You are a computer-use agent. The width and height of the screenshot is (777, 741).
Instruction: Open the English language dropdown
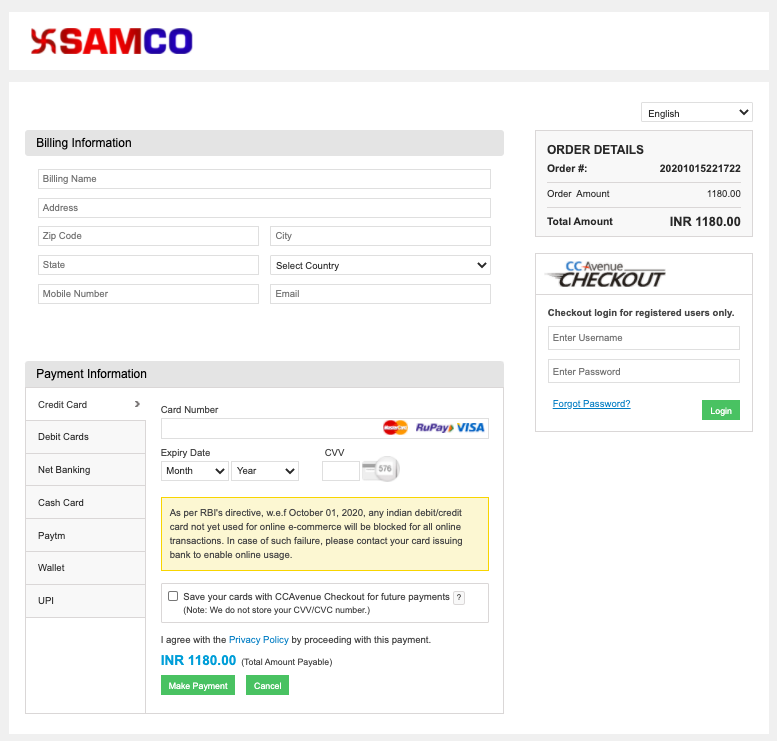[x=696, y=113]
